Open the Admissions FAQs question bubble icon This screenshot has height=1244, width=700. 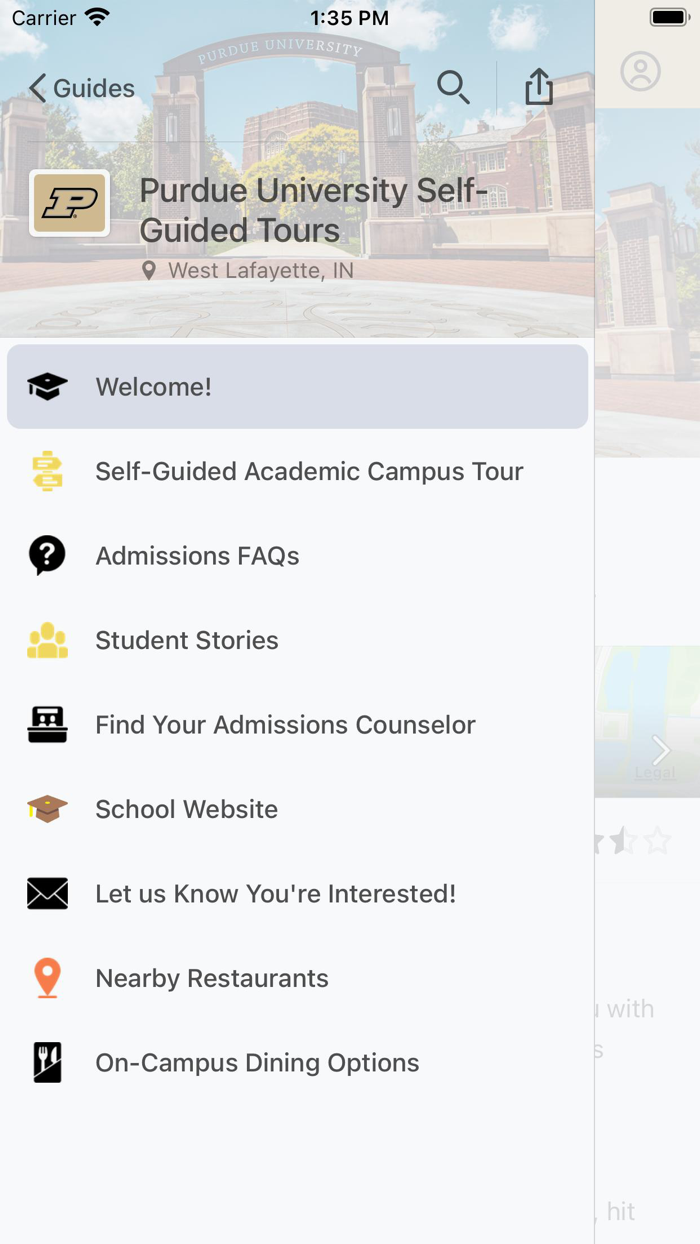45,555
